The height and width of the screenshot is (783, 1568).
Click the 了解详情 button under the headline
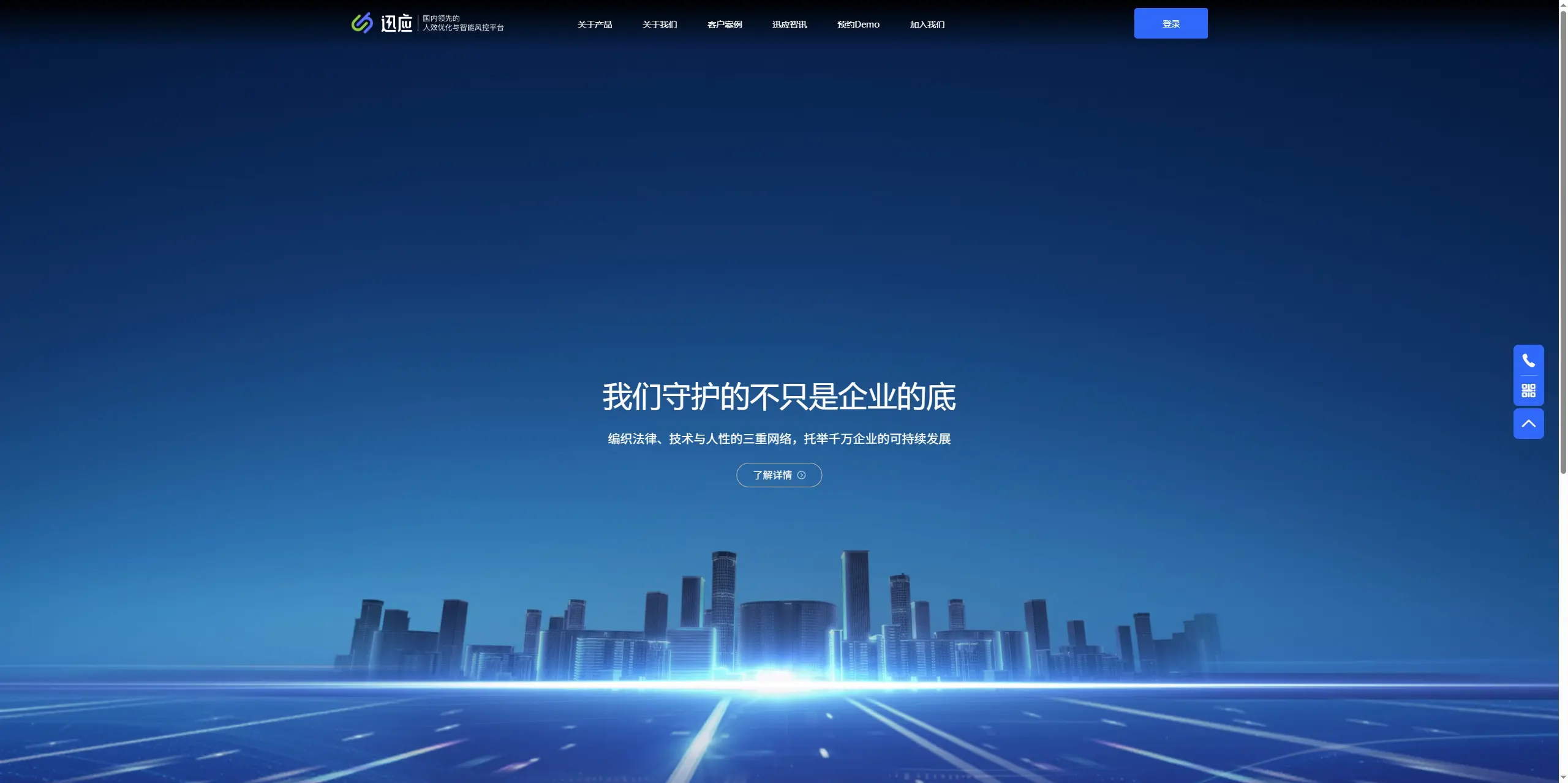click(x=778, y=475)
